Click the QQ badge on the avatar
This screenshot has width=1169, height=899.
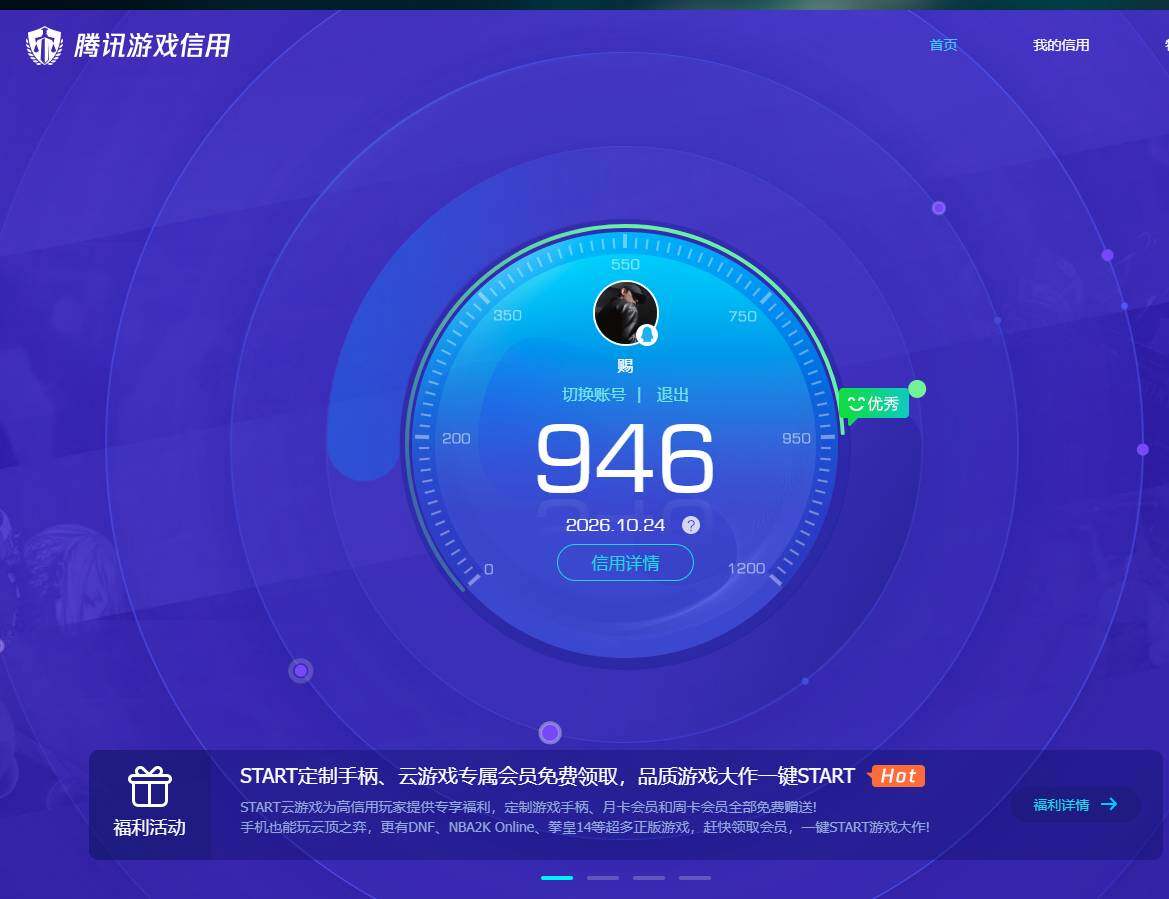(x=647, y=335)
